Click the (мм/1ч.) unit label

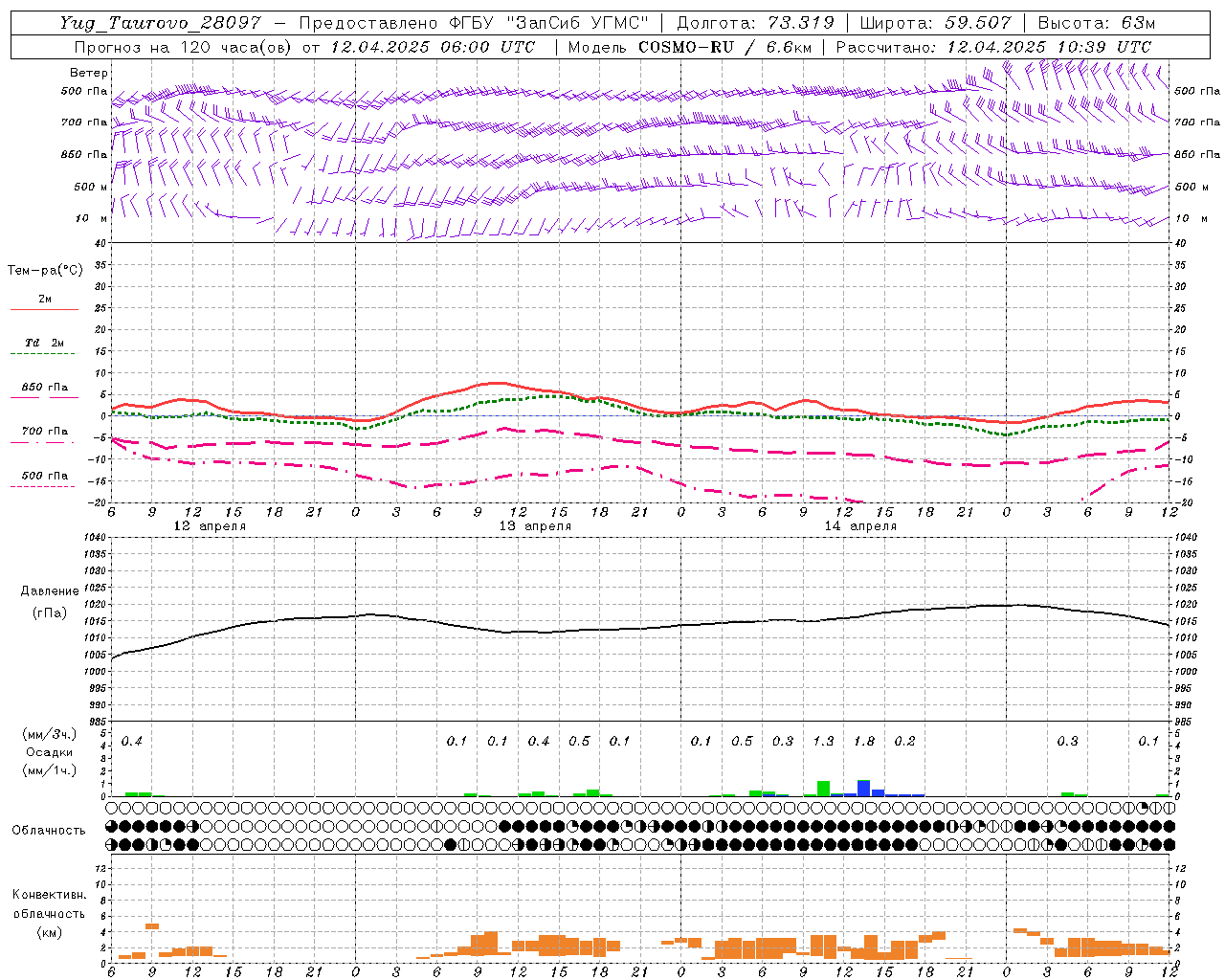(50, 770)
